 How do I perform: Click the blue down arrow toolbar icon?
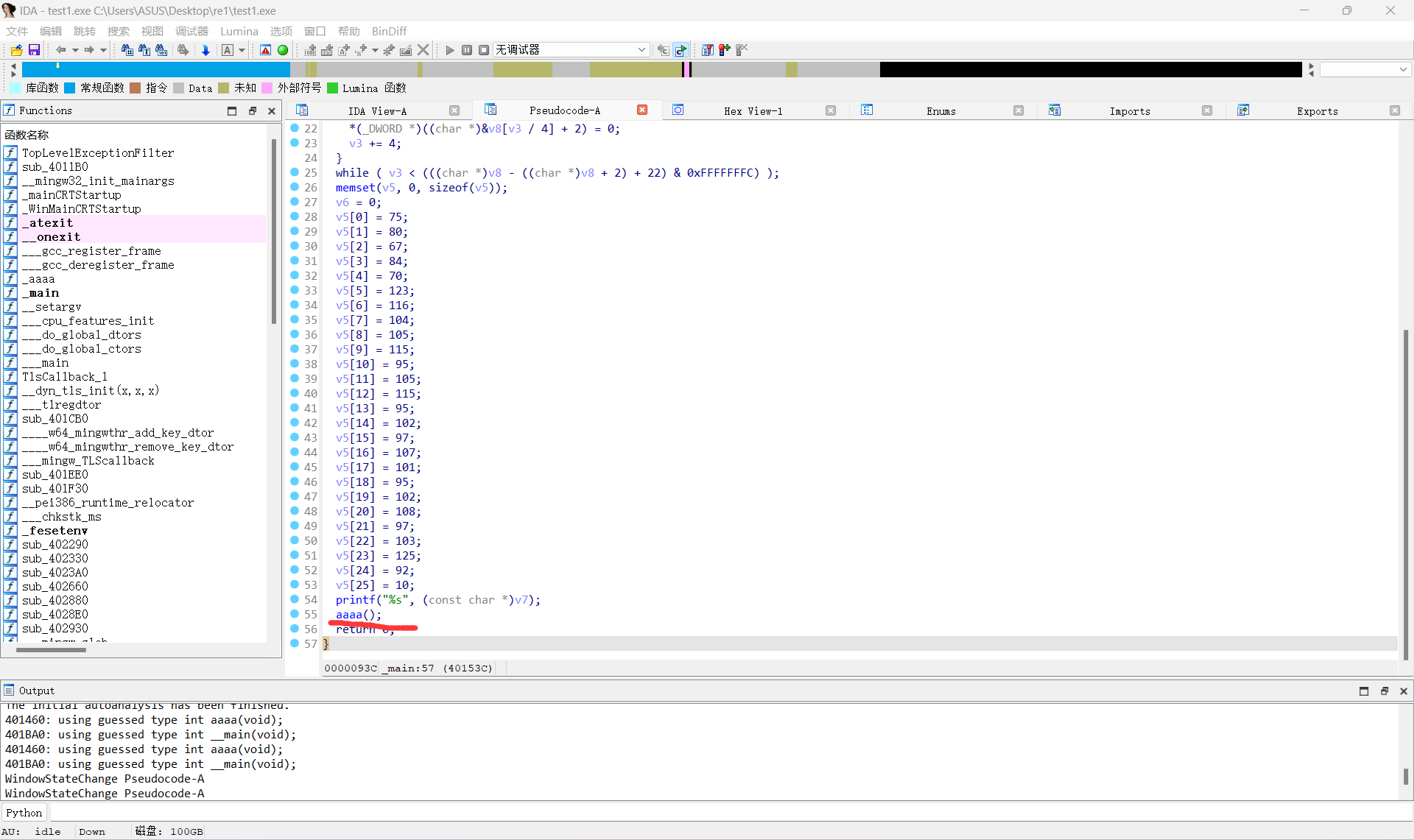(205, 50)
